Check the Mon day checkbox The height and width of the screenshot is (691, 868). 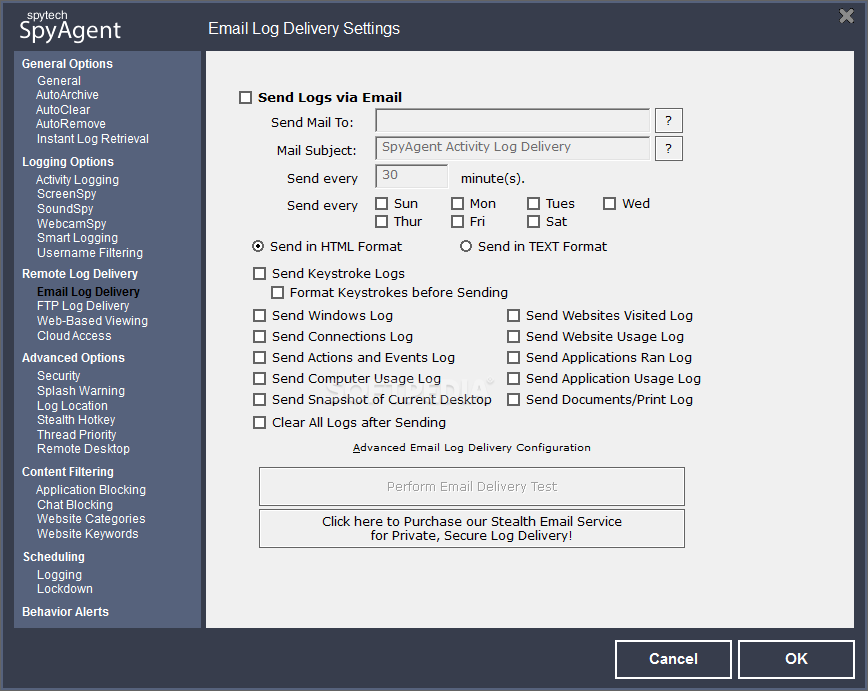click(457, 204)
